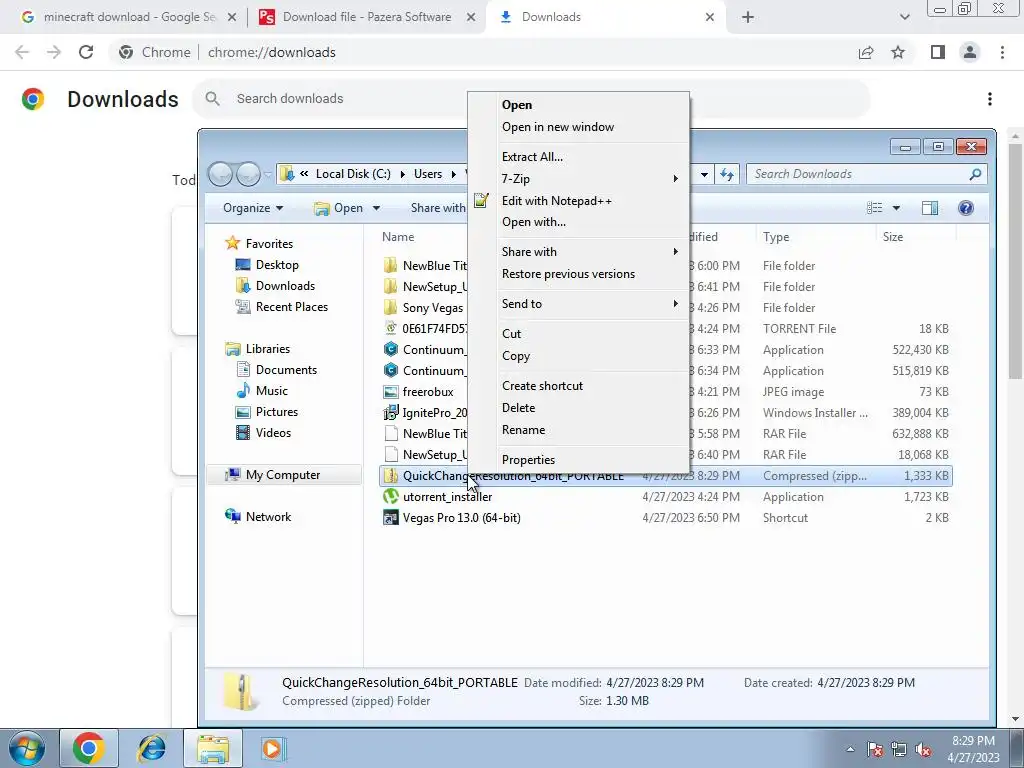Select My Computer in navigation pane
1024x768 pixels.
pyautogui.click(x=283, y=475)
